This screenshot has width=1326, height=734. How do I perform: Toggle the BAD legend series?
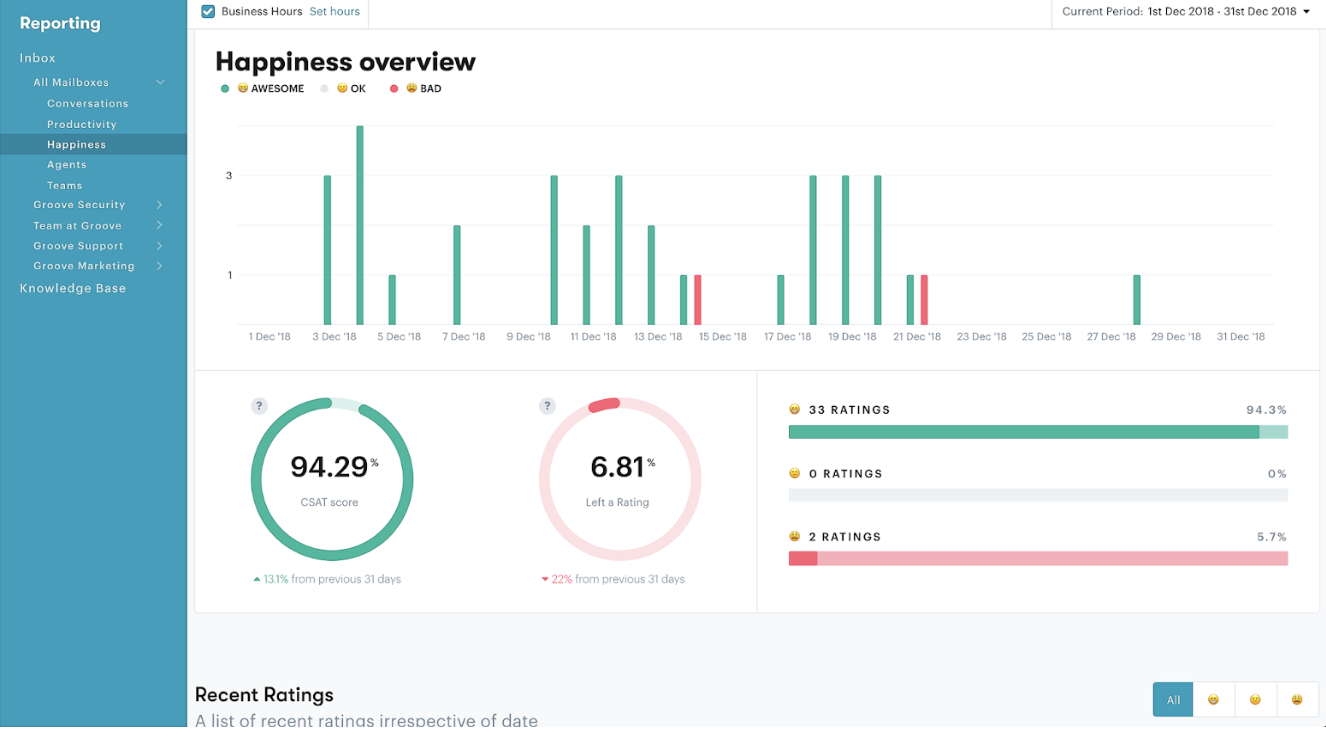click(x=415, y=89)
